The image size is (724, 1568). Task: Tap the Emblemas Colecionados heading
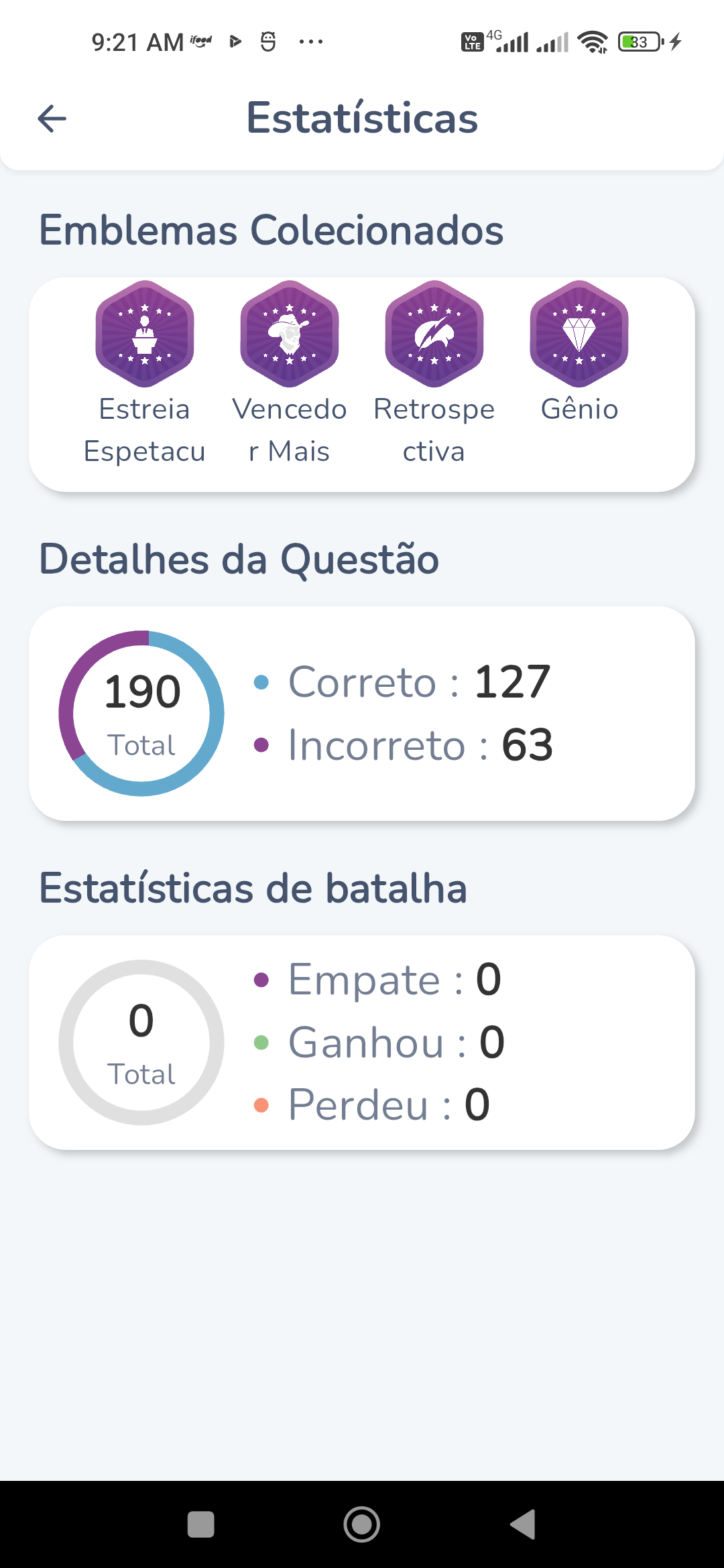[x=271, y=230]
